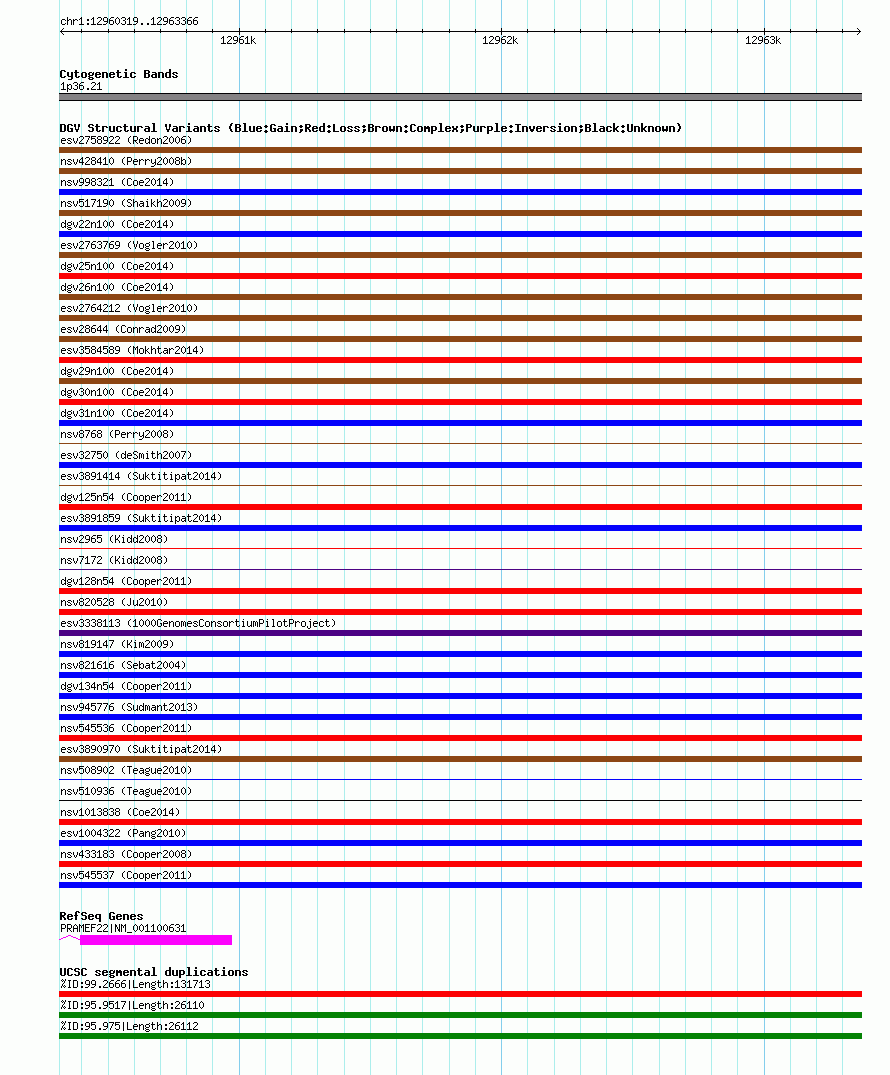This screenshot has height=1075, width=890.
Task: Click esv28644 (Conrad2009) label
Action: (123, 329)
